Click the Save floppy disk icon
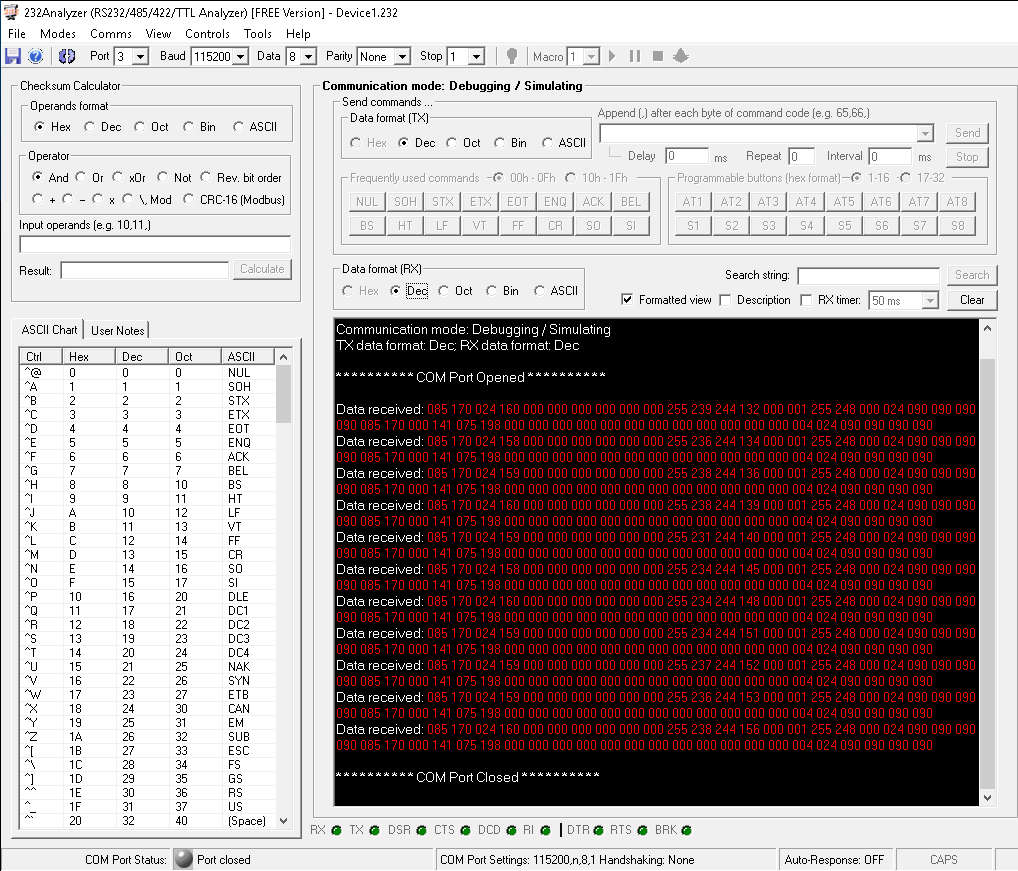Image resolution: width=1018 pixels, height=871 pixels. point(12,56)
